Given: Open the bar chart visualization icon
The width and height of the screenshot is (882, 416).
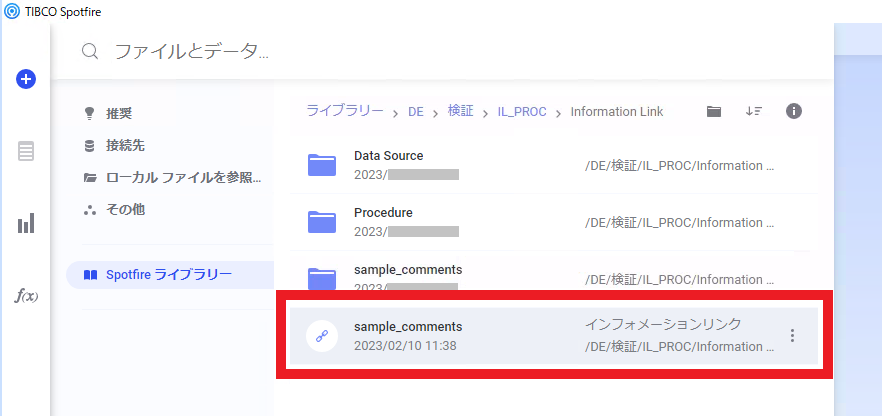Looking at the screenshot, I should click(x=26, y=223).
